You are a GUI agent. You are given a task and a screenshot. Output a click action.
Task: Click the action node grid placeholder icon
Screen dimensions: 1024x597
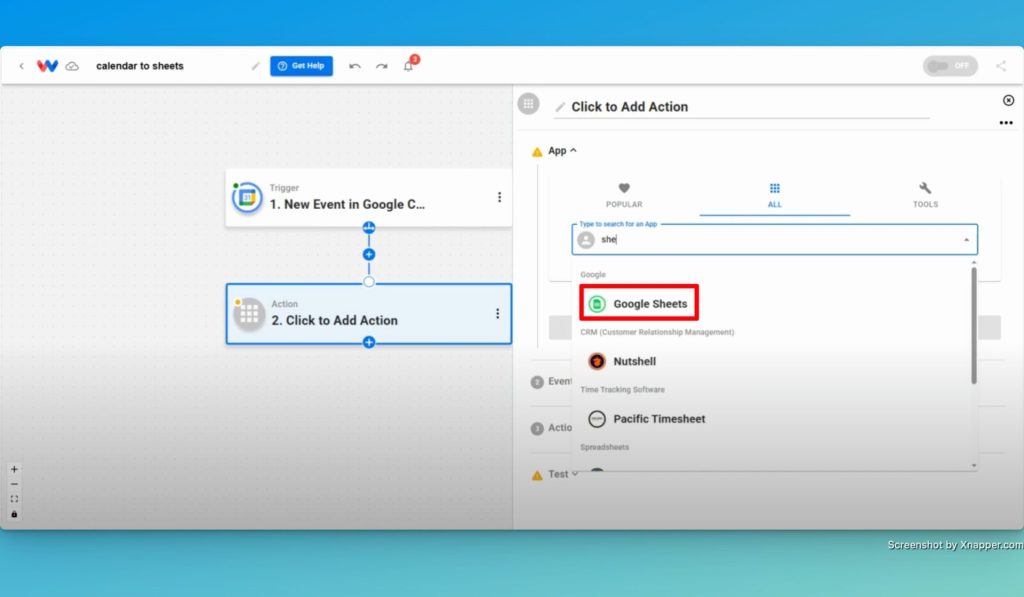click(249, 314)
